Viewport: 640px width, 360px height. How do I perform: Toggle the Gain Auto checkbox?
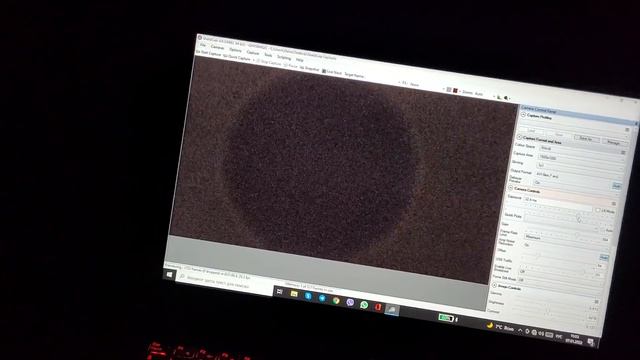pos(603,229)
